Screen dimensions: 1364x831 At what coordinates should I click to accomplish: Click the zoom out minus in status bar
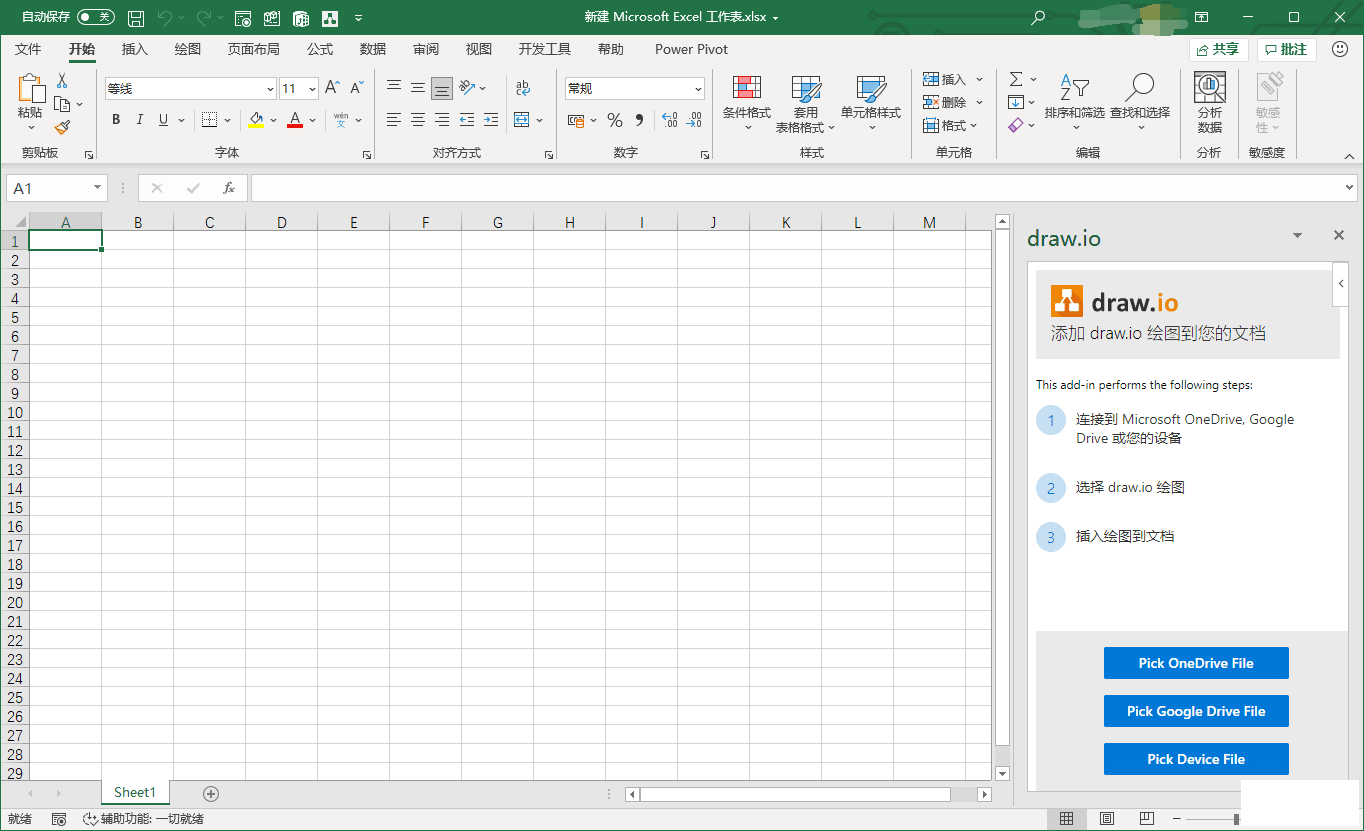click(x=1177, y=819)
